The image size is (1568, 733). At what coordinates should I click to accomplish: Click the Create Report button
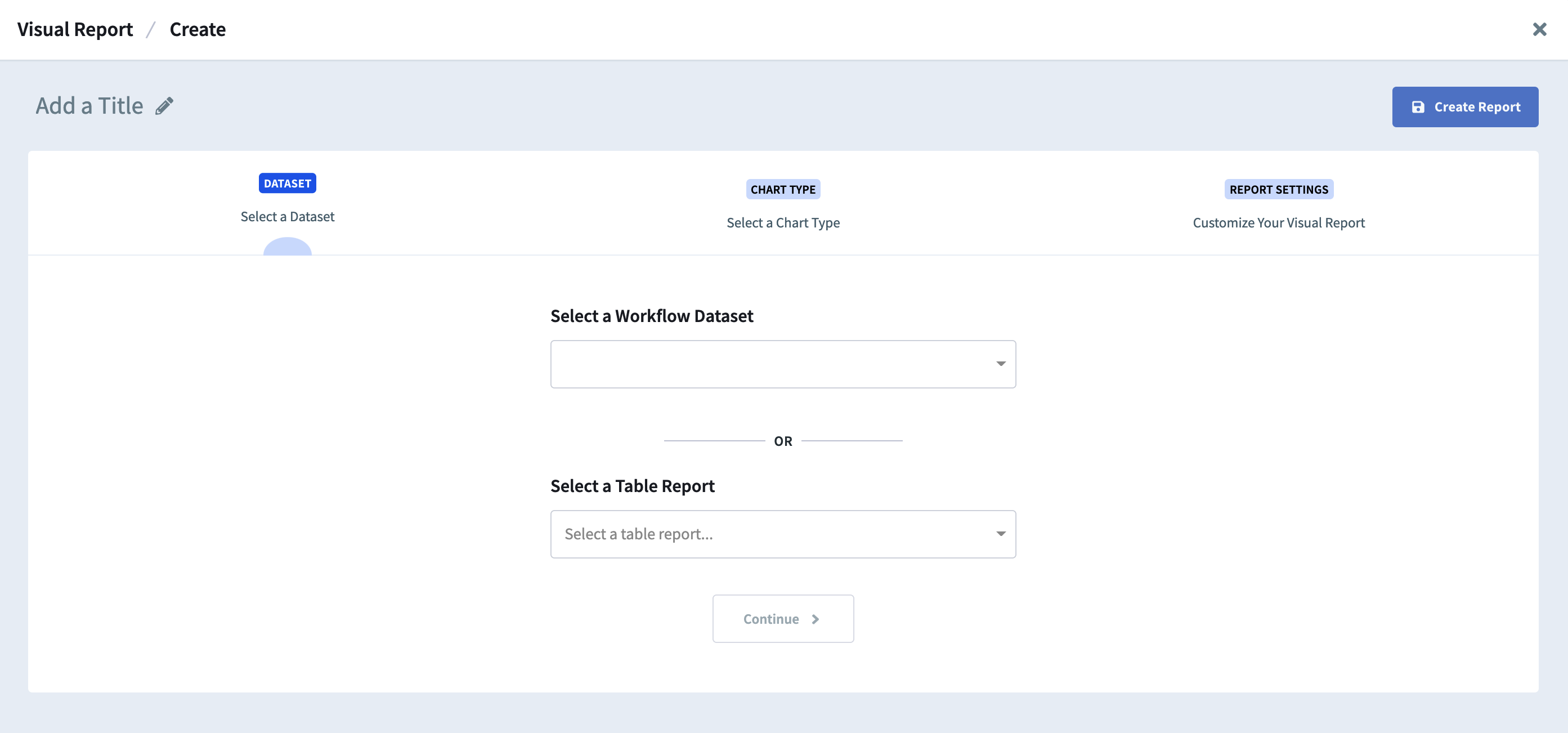(1465, 106)
